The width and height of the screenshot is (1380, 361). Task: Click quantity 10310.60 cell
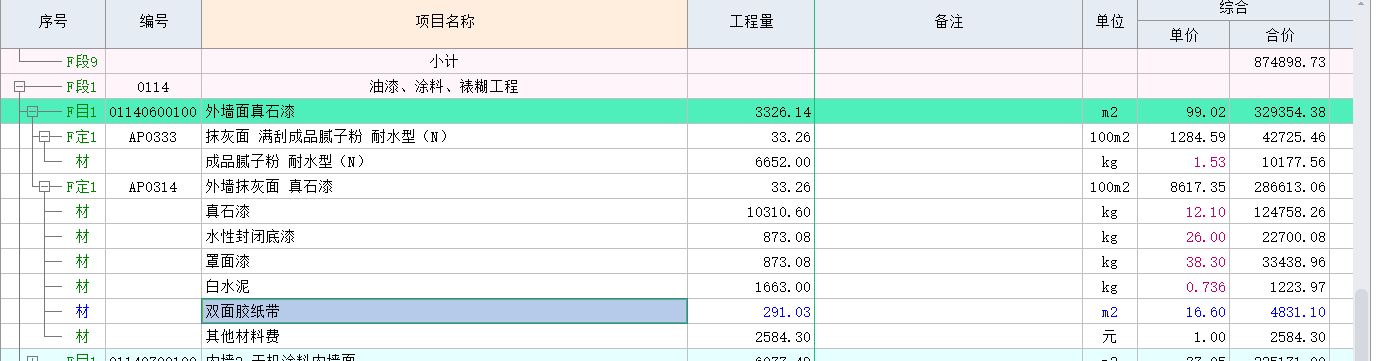pyautogui.click(x=751, y=211)
